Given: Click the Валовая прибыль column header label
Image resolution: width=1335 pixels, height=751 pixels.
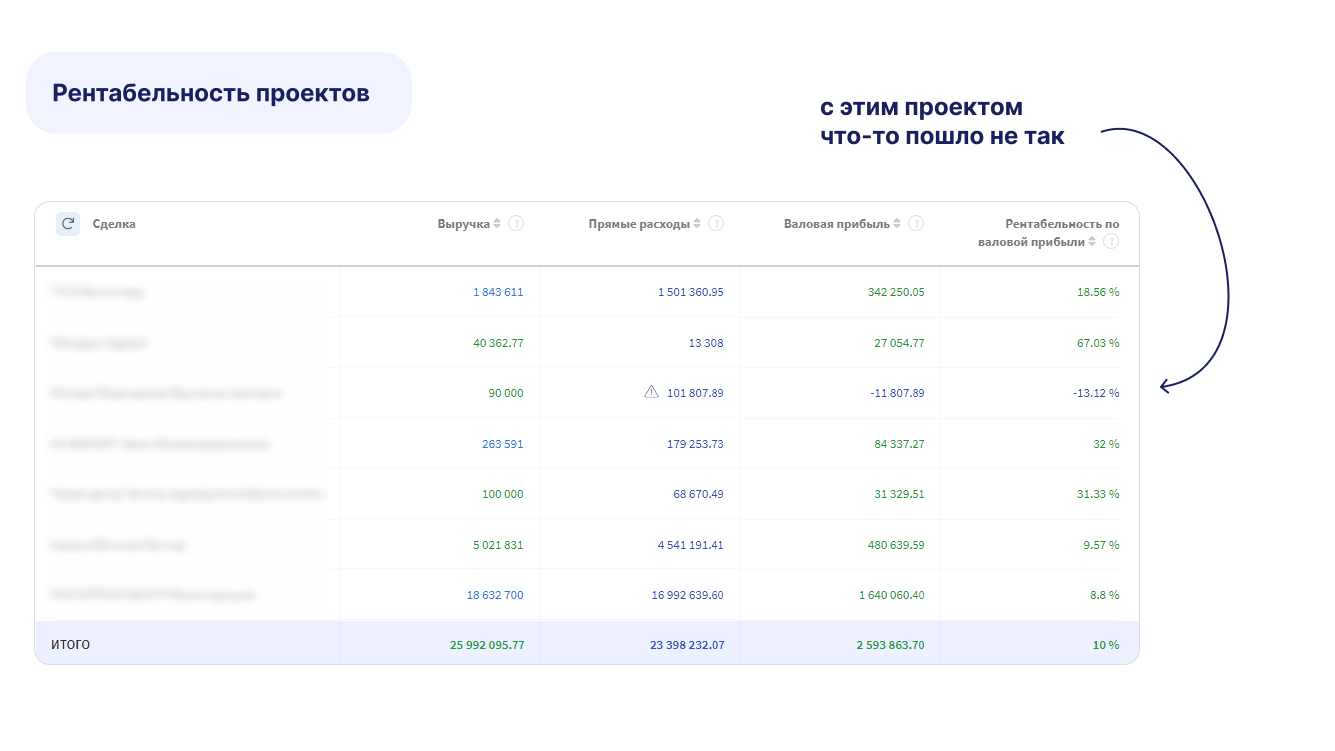Looking at the screenshot, I should (x=837, y=224).
